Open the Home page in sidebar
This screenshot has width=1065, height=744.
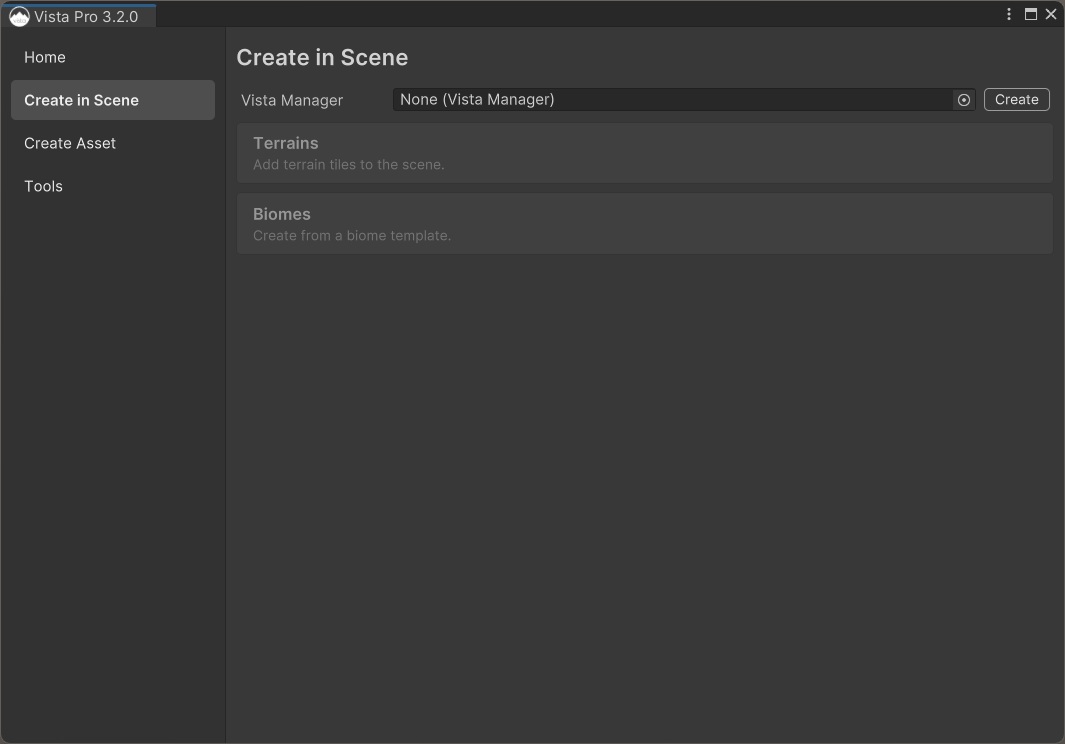(x=113, y=57)
